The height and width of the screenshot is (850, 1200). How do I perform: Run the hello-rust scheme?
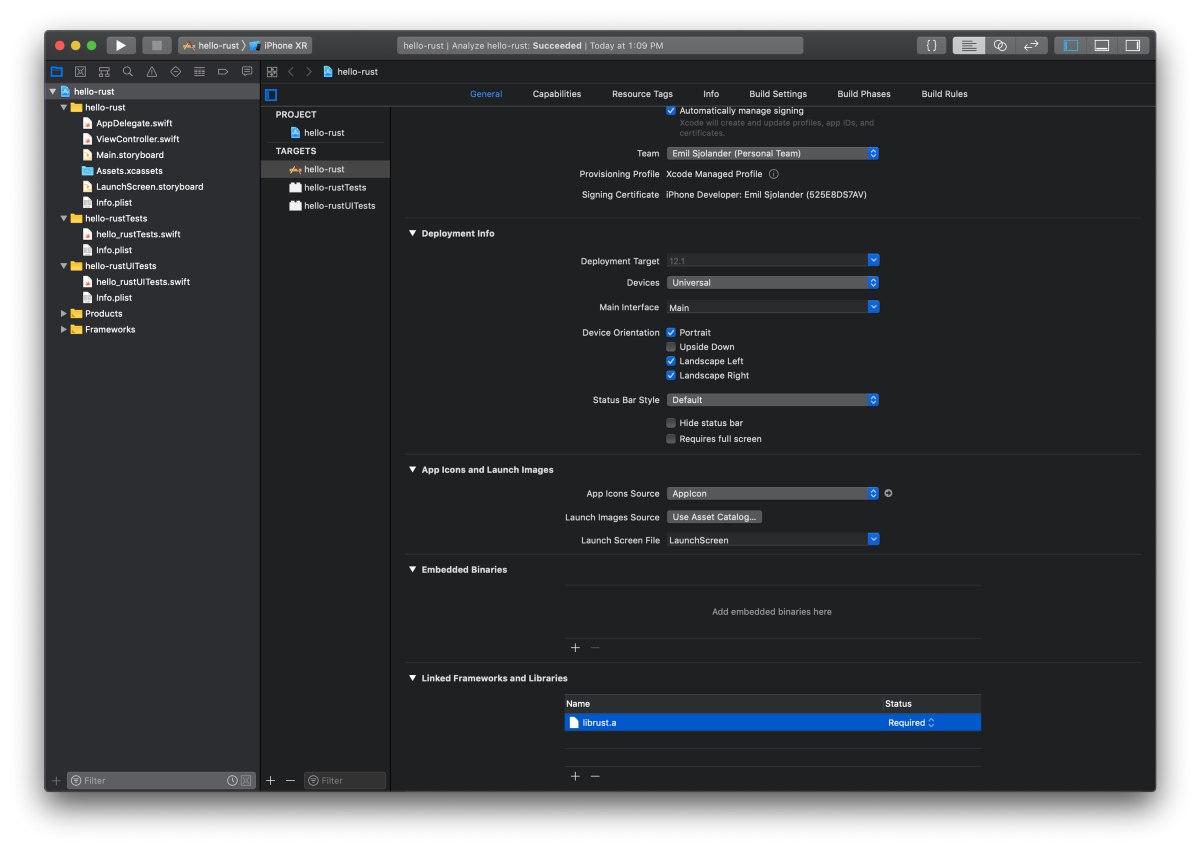point(120,45)
